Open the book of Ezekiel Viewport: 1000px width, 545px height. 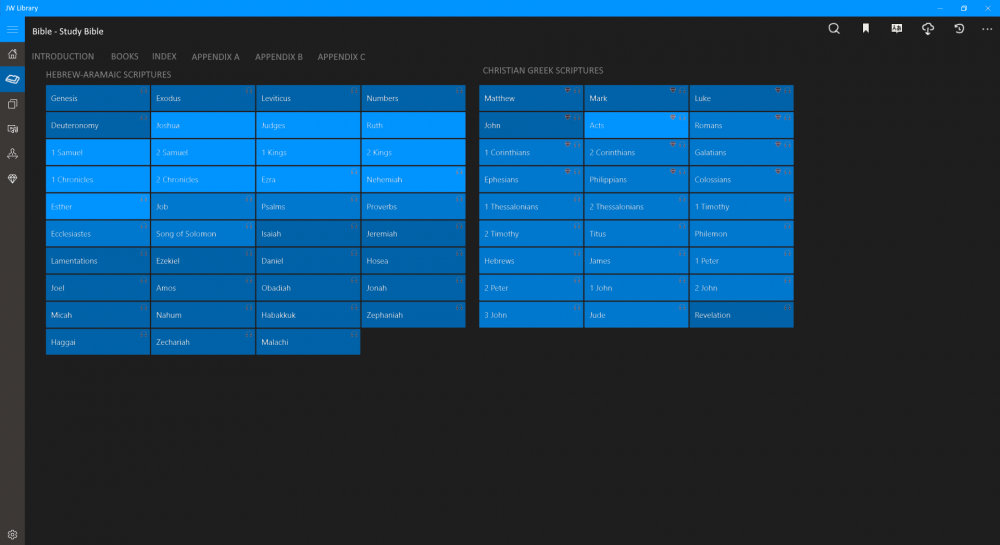[x=203, y=261]
